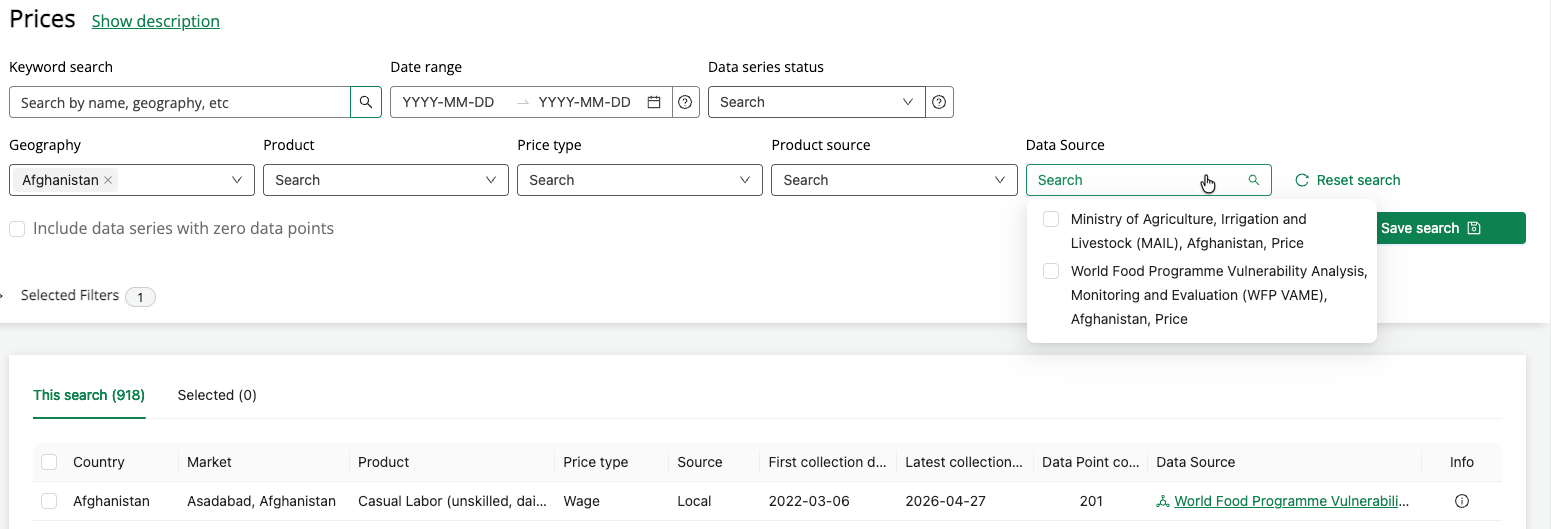Click the Price type column header
Viewport: 1551px width, 529px height.
pos(596,462)
